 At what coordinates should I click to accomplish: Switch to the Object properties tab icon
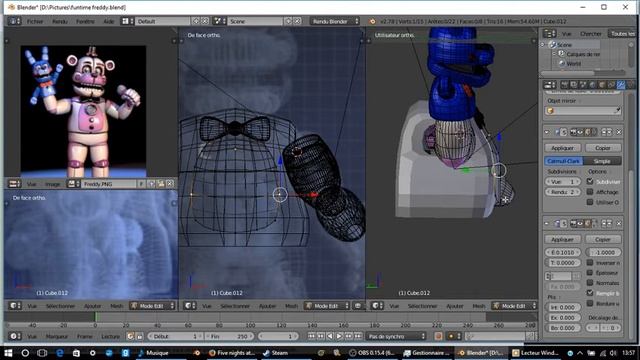[x=602, y=85]
